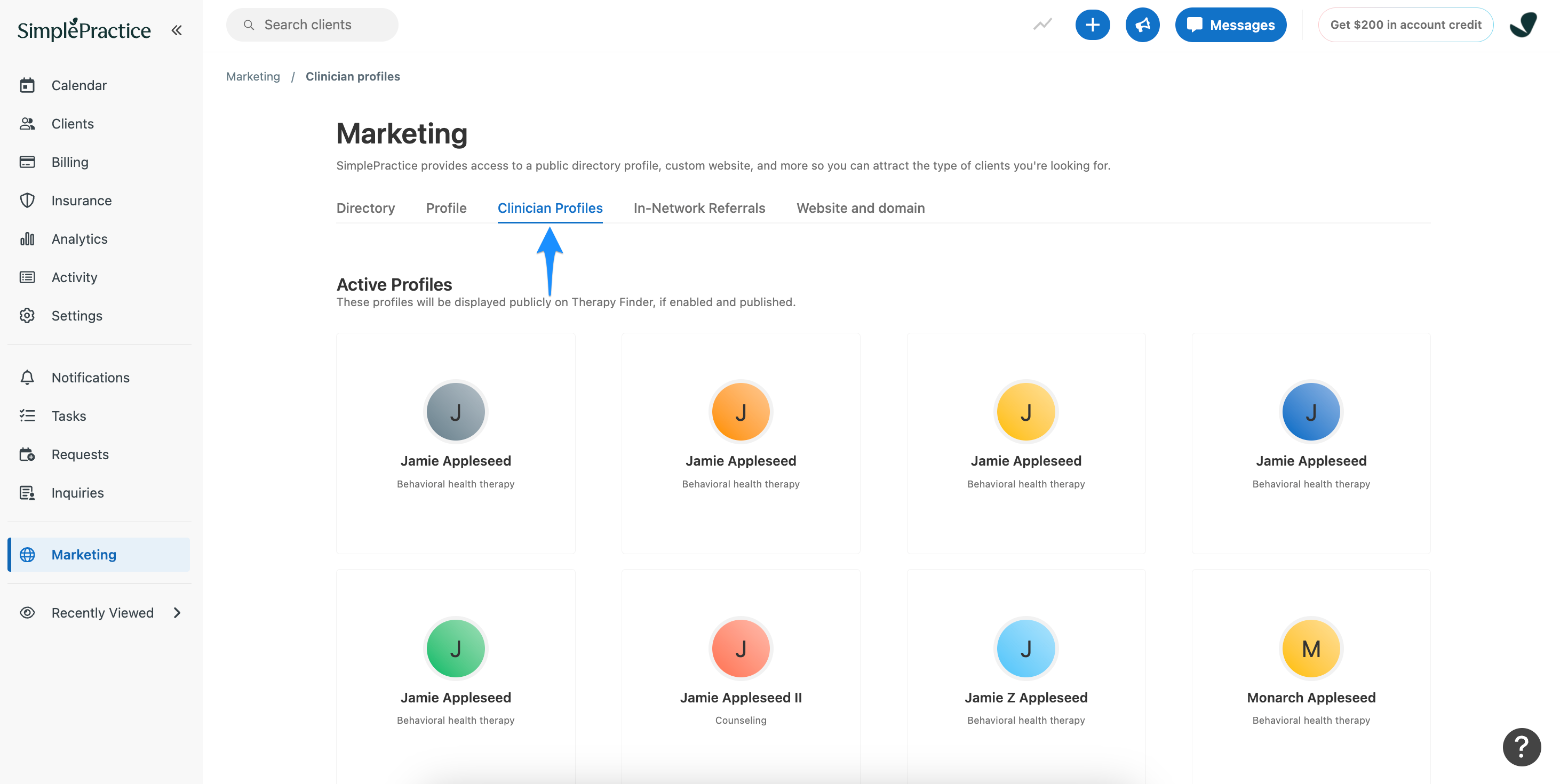Screen dimensions: 1560x784
Task: Click the Analytics bar chart icon
Action: (27, 238)
